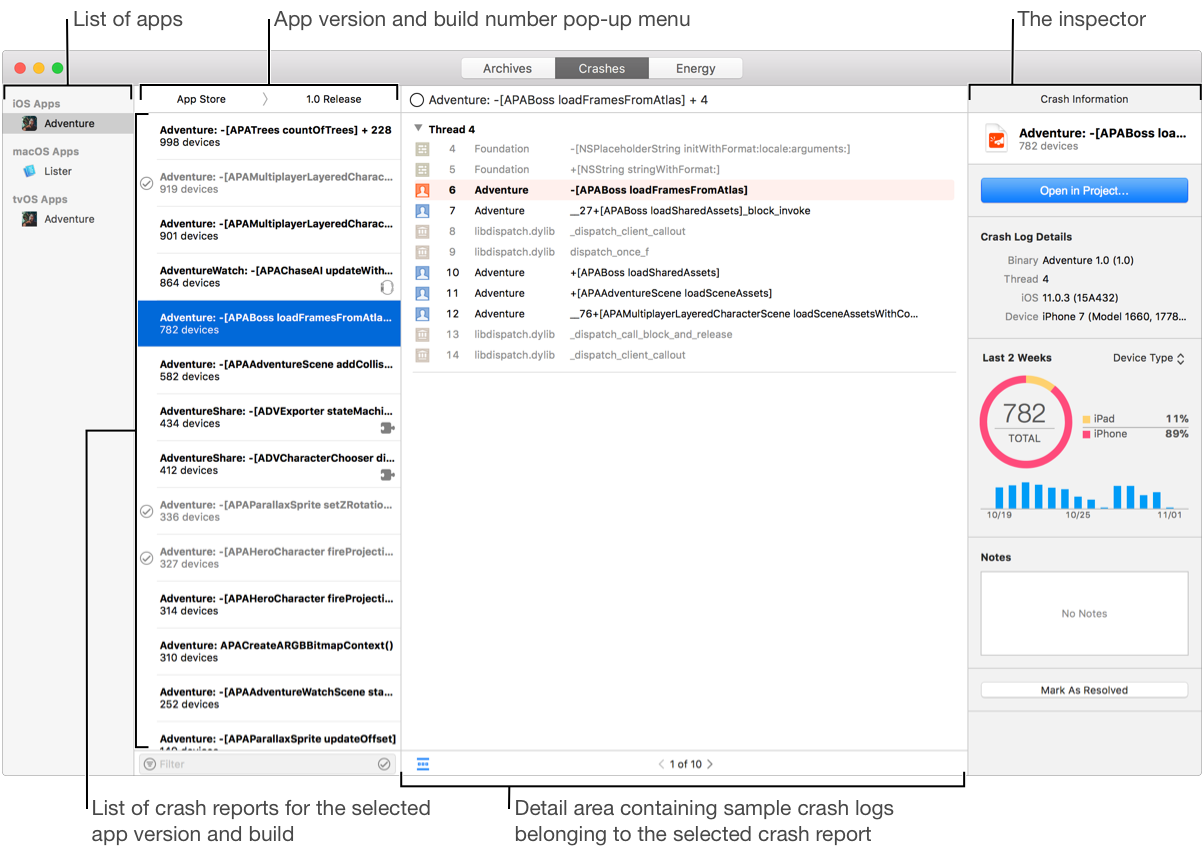This screenshot has width=1204, height=852.
Task: Click the tvOS Adventure app icon
Action: pyautogui.click(x=30, y=219)
